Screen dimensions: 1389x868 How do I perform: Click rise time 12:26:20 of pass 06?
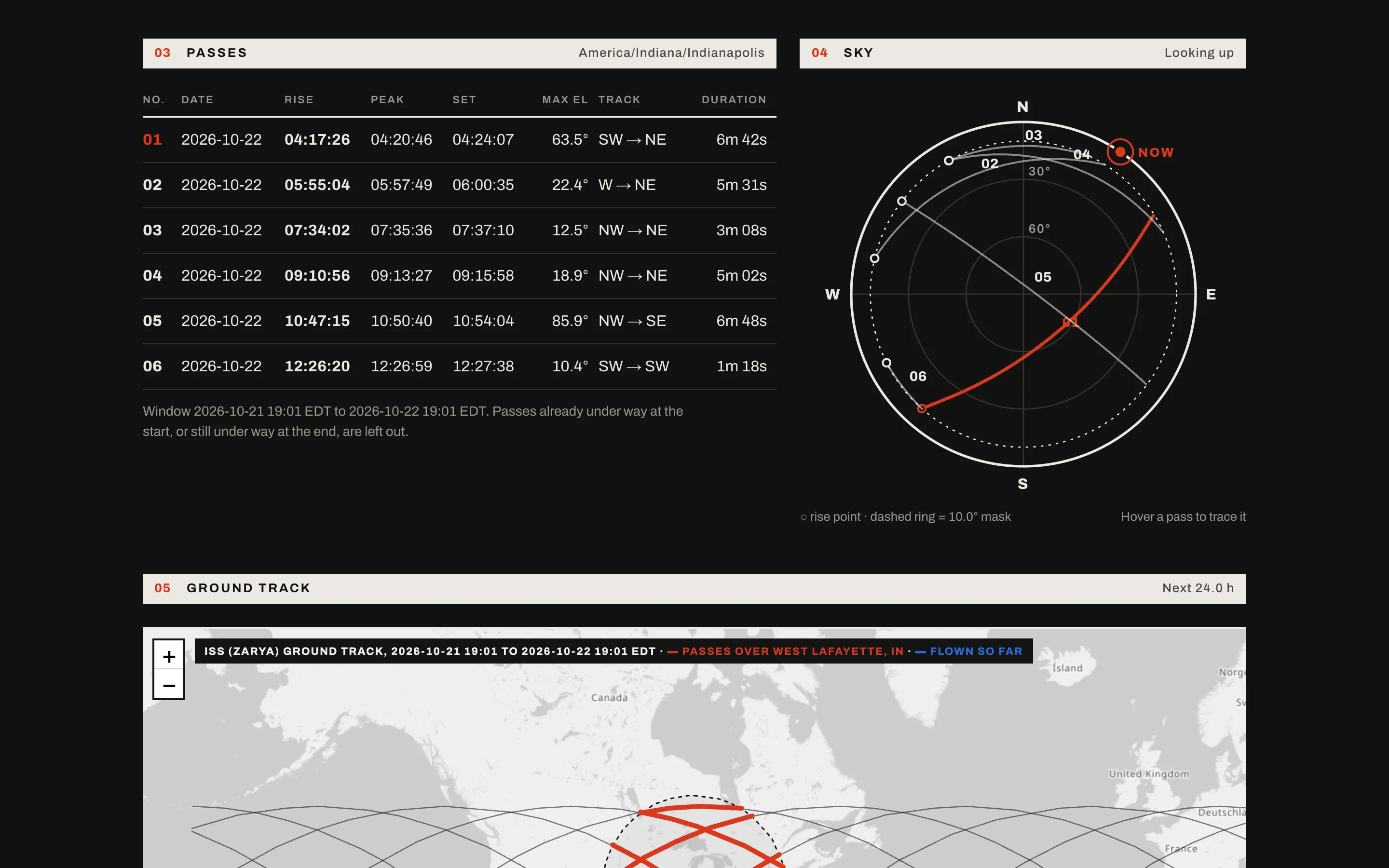[x=317, y=366]
